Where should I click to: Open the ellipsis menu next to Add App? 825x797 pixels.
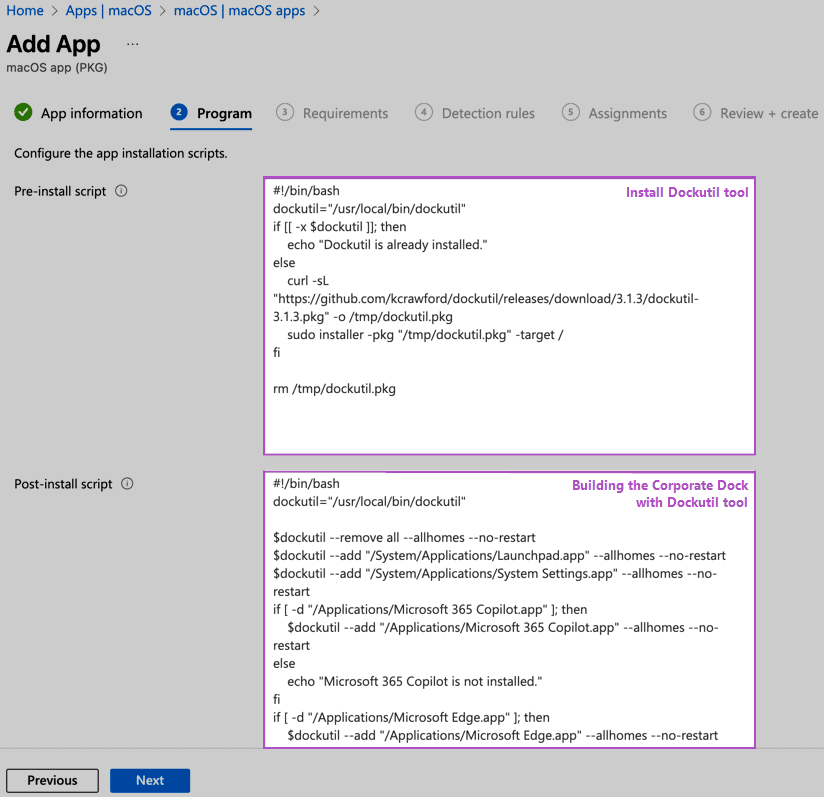132,44
